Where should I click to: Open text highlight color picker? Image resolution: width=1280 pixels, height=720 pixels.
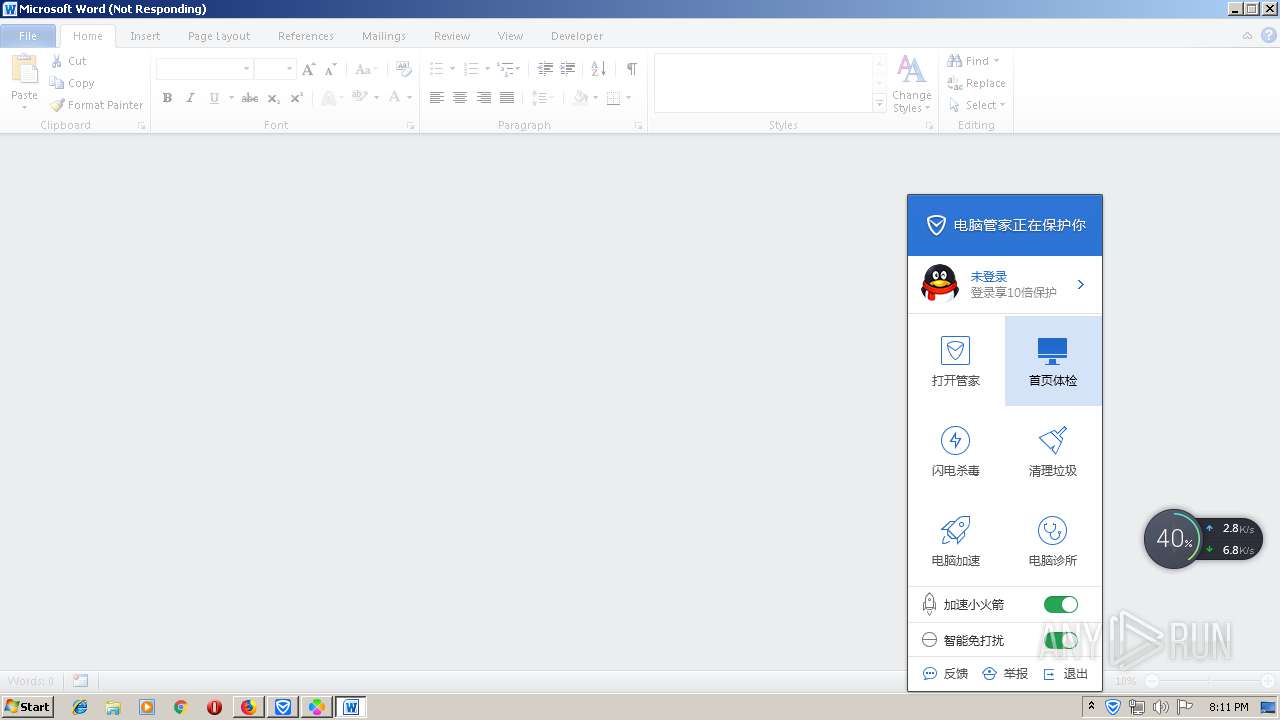pos(376,98)
